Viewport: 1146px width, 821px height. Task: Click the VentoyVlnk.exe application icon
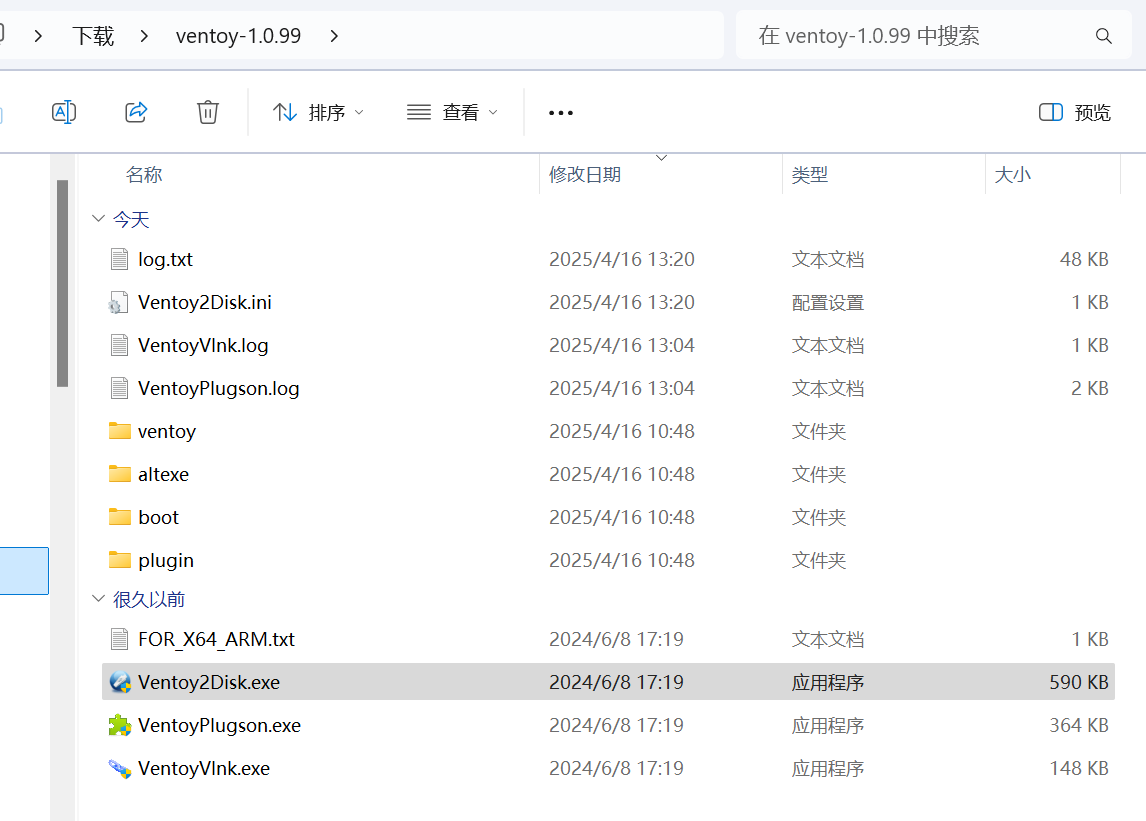(120, 768)
